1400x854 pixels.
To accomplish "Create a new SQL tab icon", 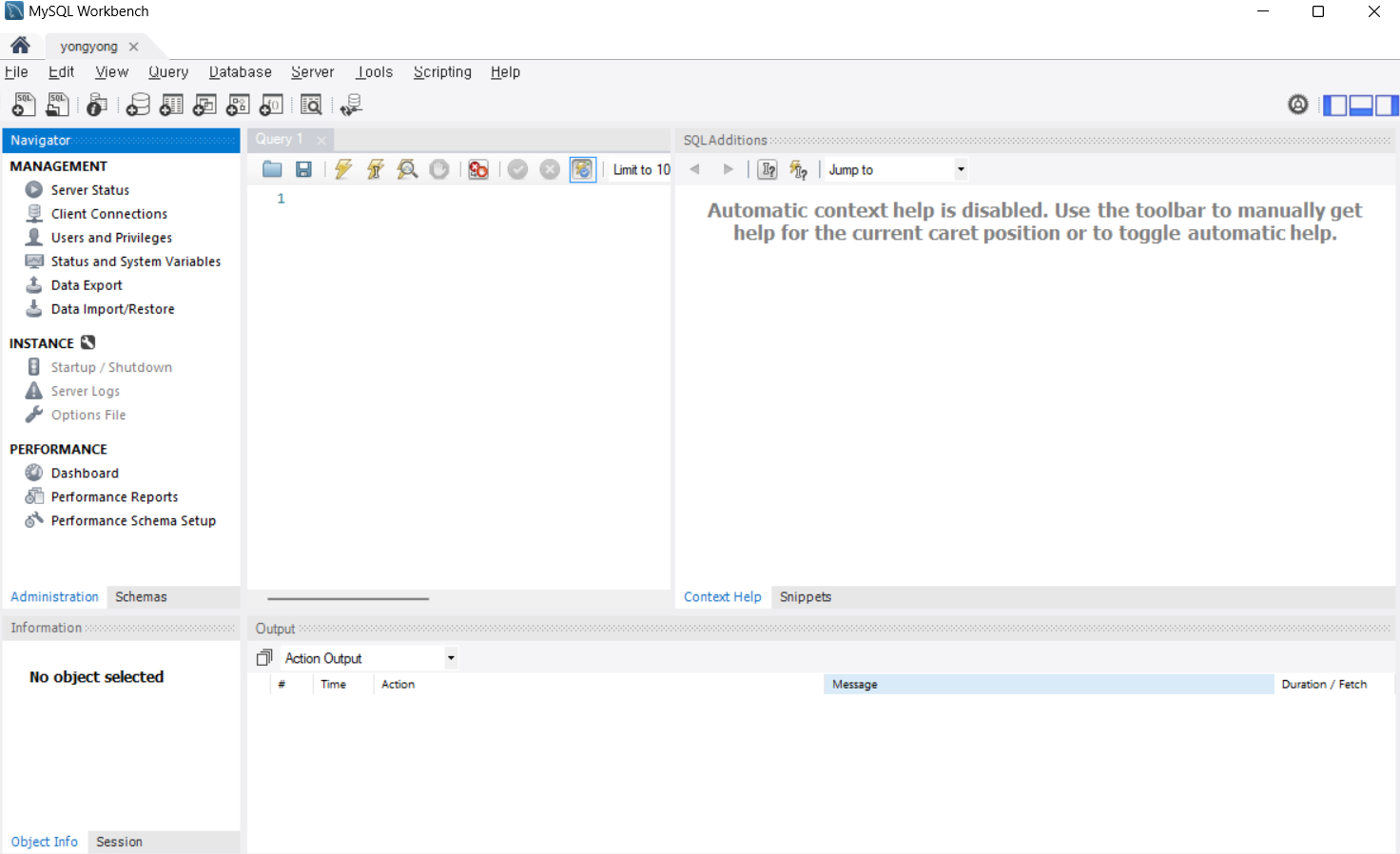I will pyautogui.click(x=24, y=105).
